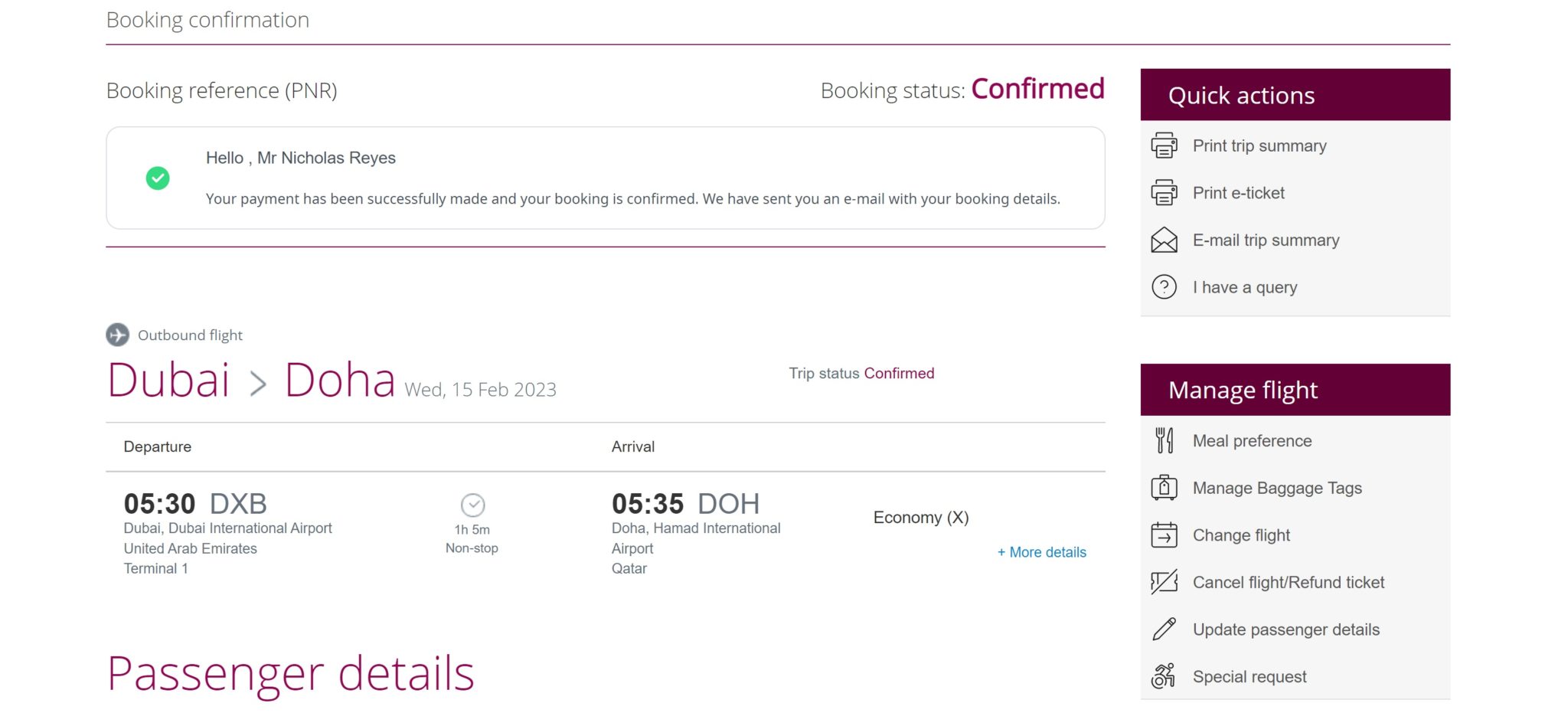Select the Update passenger details pencil icon
Image resolution: width=1568 pixels, height=716 pixels.
click(x=1164, y=629)
